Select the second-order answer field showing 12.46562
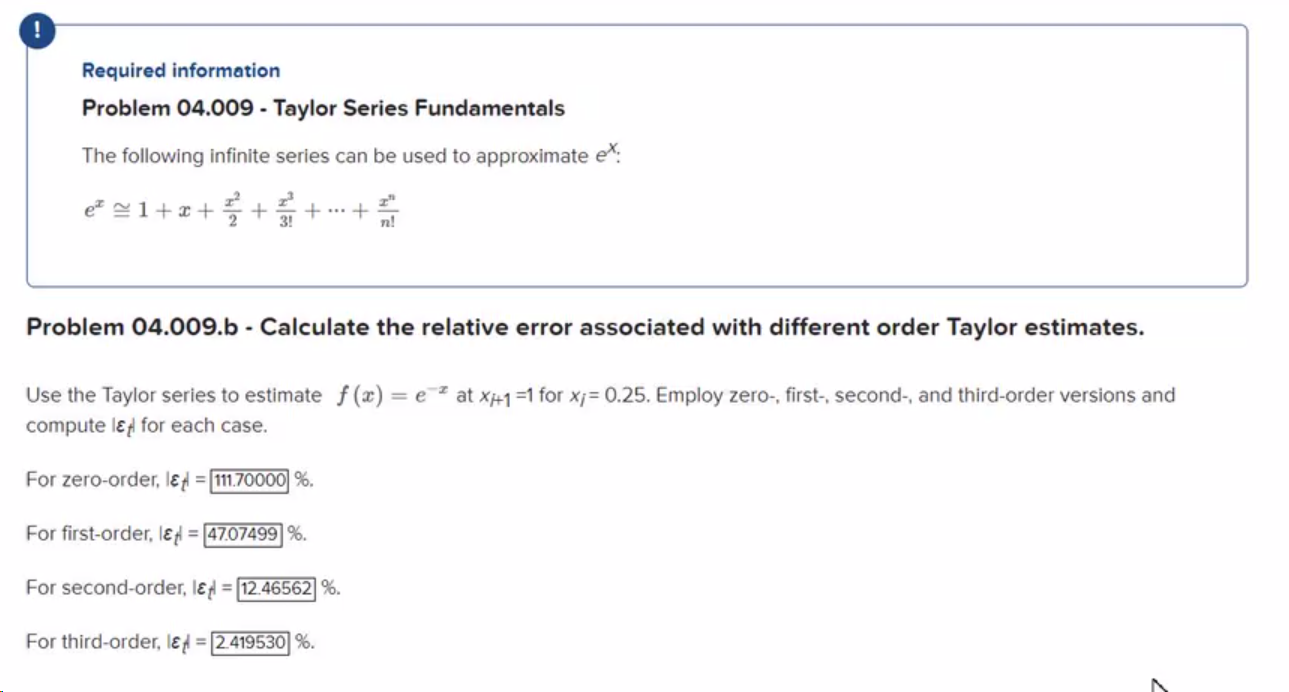 pos(277,588)
